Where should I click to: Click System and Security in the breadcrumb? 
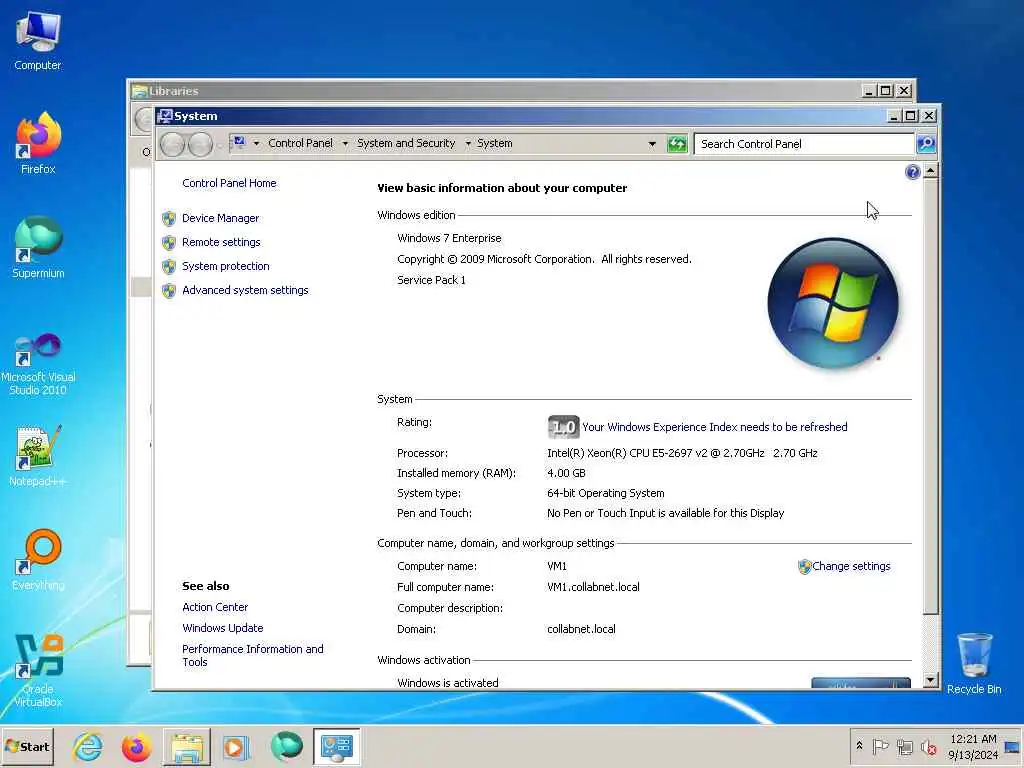click(406, 143)
